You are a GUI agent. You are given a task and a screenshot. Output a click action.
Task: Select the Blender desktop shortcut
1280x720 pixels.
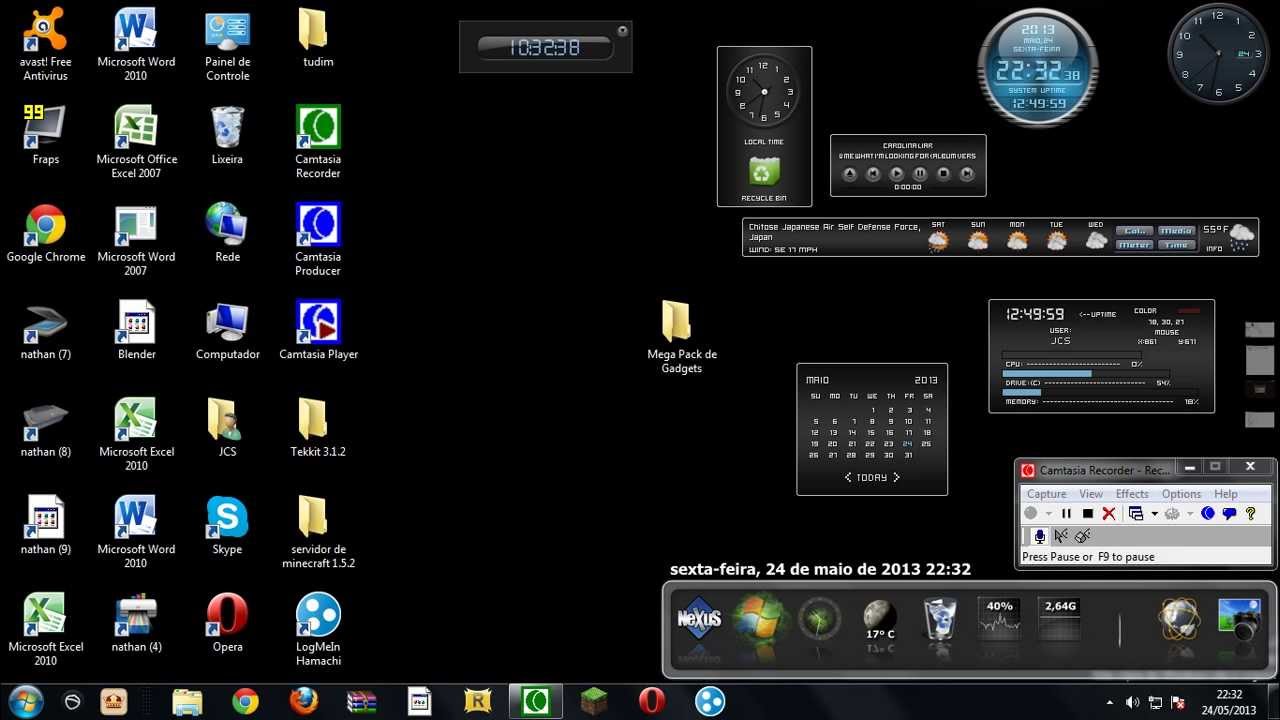tap(136, 330)
